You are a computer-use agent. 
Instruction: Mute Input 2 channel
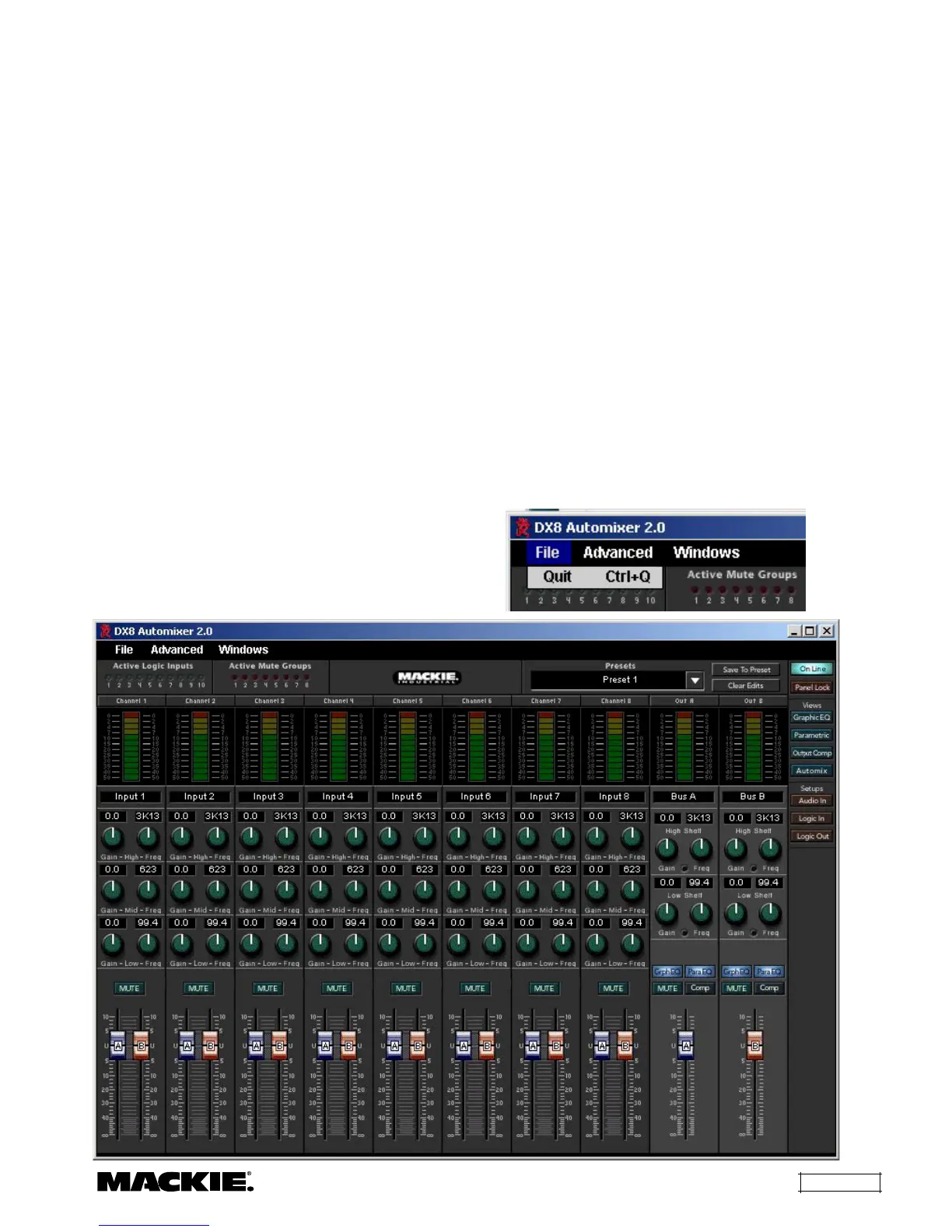click(198, 989)
